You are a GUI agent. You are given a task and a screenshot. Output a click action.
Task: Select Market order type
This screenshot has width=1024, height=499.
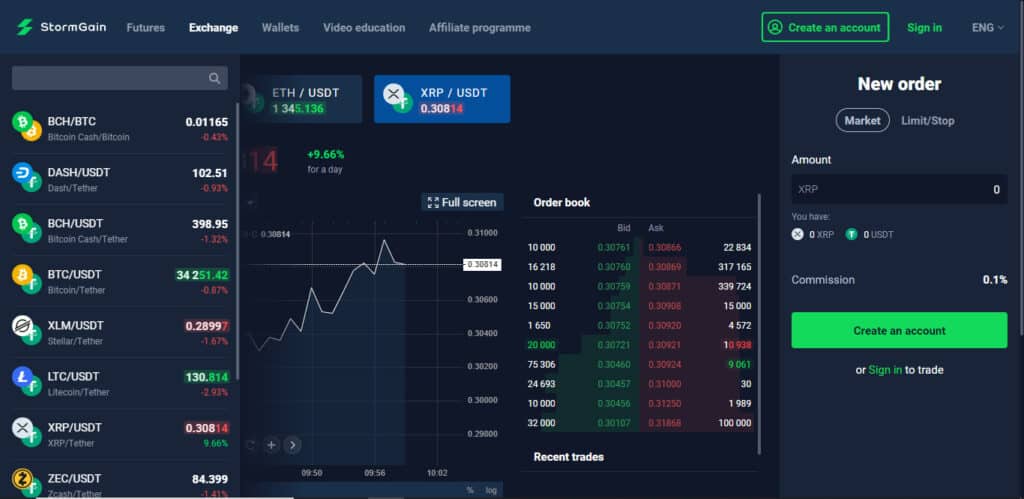click(x=862, y=120)
